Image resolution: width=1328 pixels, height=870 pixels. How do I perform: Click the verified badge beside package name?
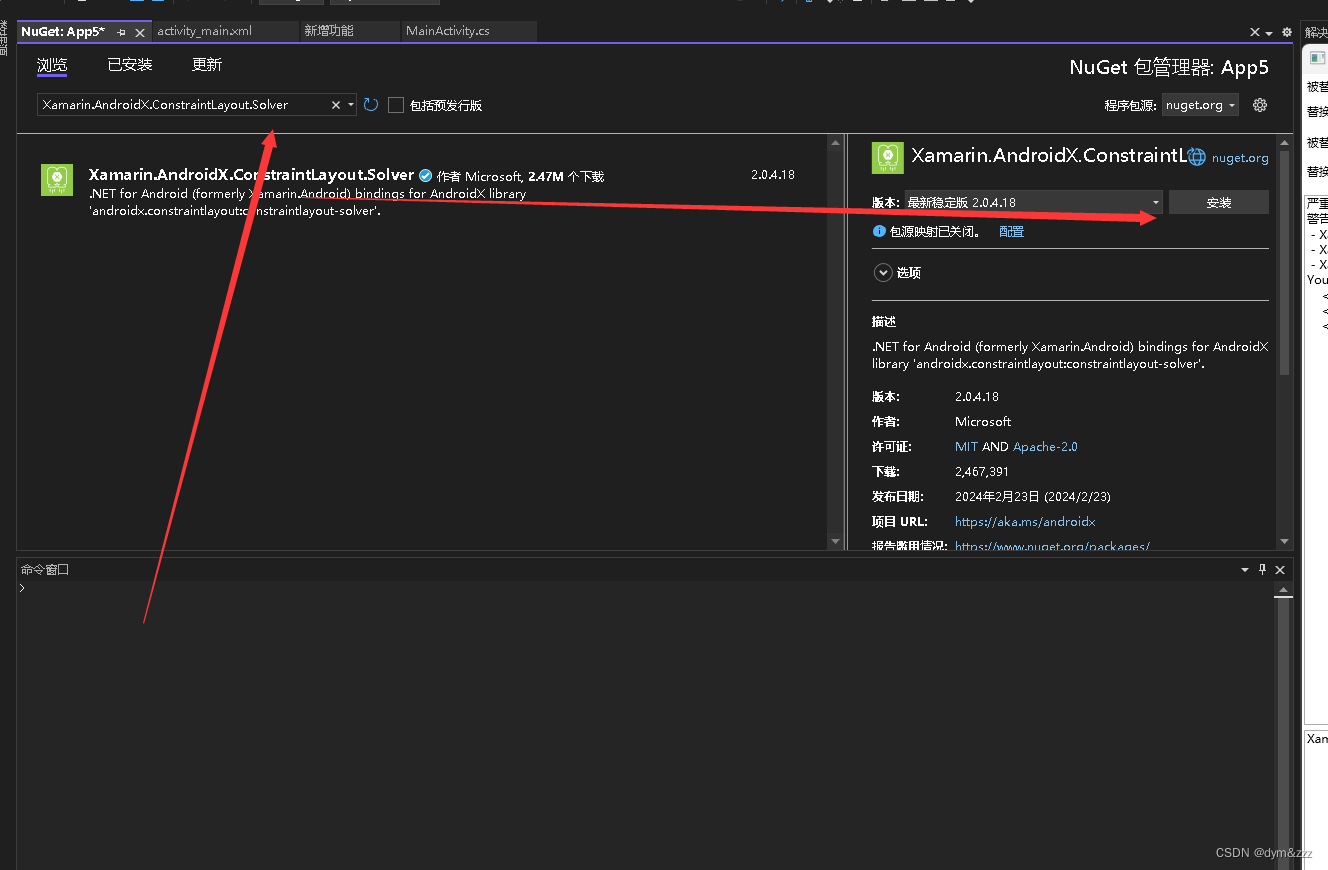tap(425, 175)
